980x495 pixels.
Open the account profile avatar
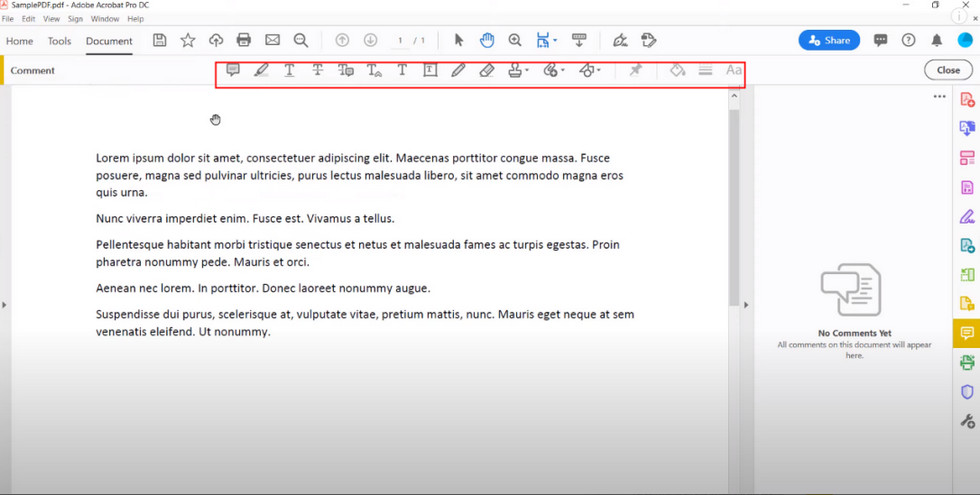click(965, 41)
